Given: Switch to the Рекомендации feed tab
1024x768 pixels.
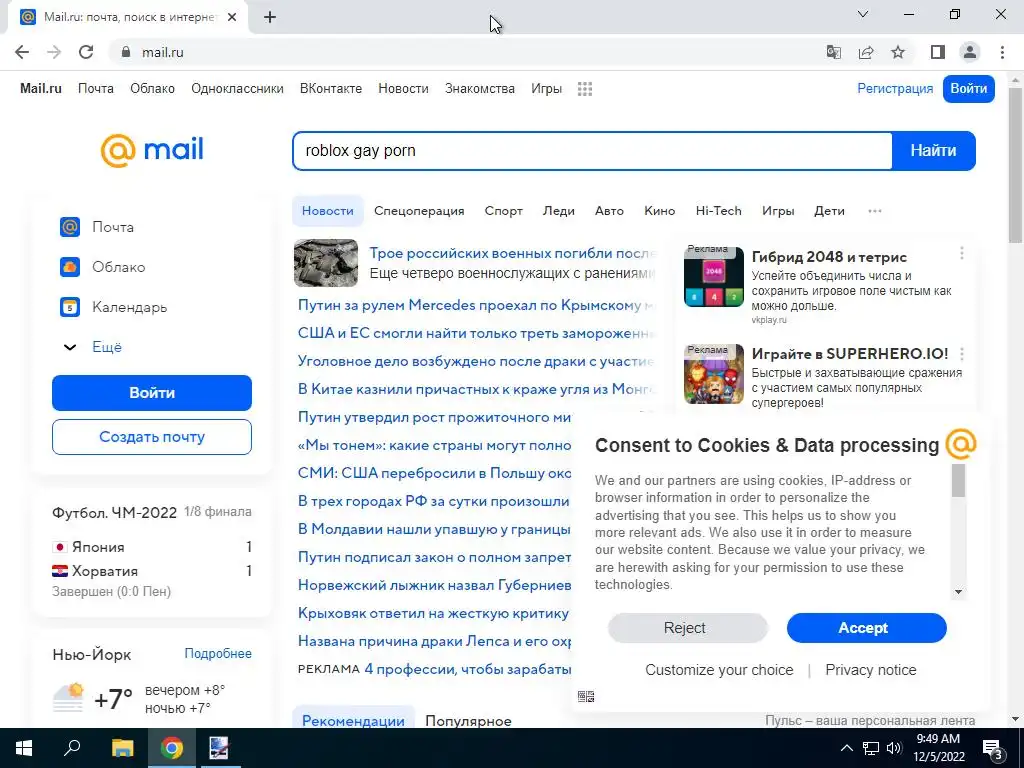Looking at the screenshot, I should coord(353,721).
